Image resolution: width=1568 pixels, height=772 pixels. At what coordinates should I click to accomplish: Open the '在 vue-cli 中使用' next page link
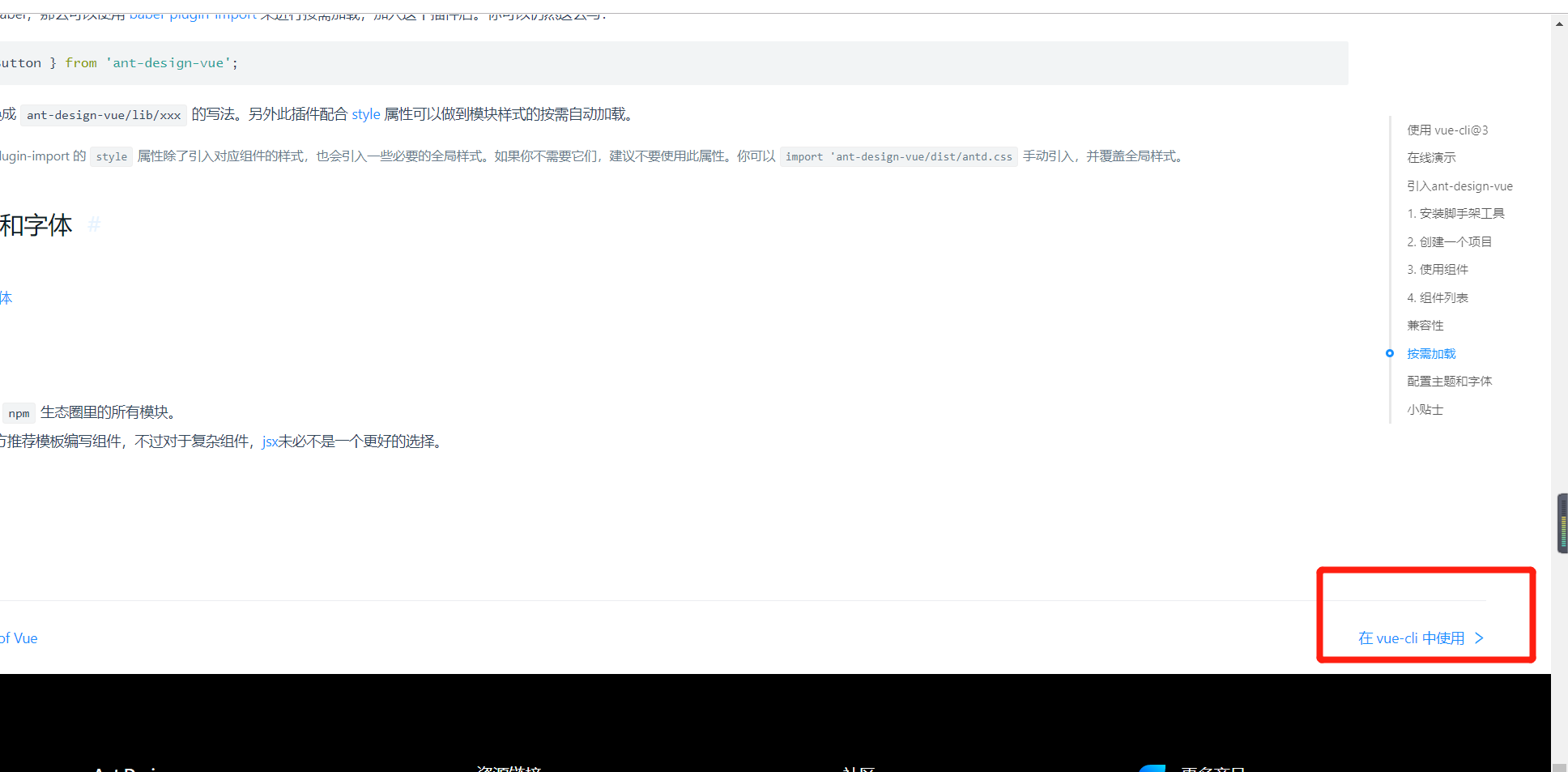coord(1421,638)
